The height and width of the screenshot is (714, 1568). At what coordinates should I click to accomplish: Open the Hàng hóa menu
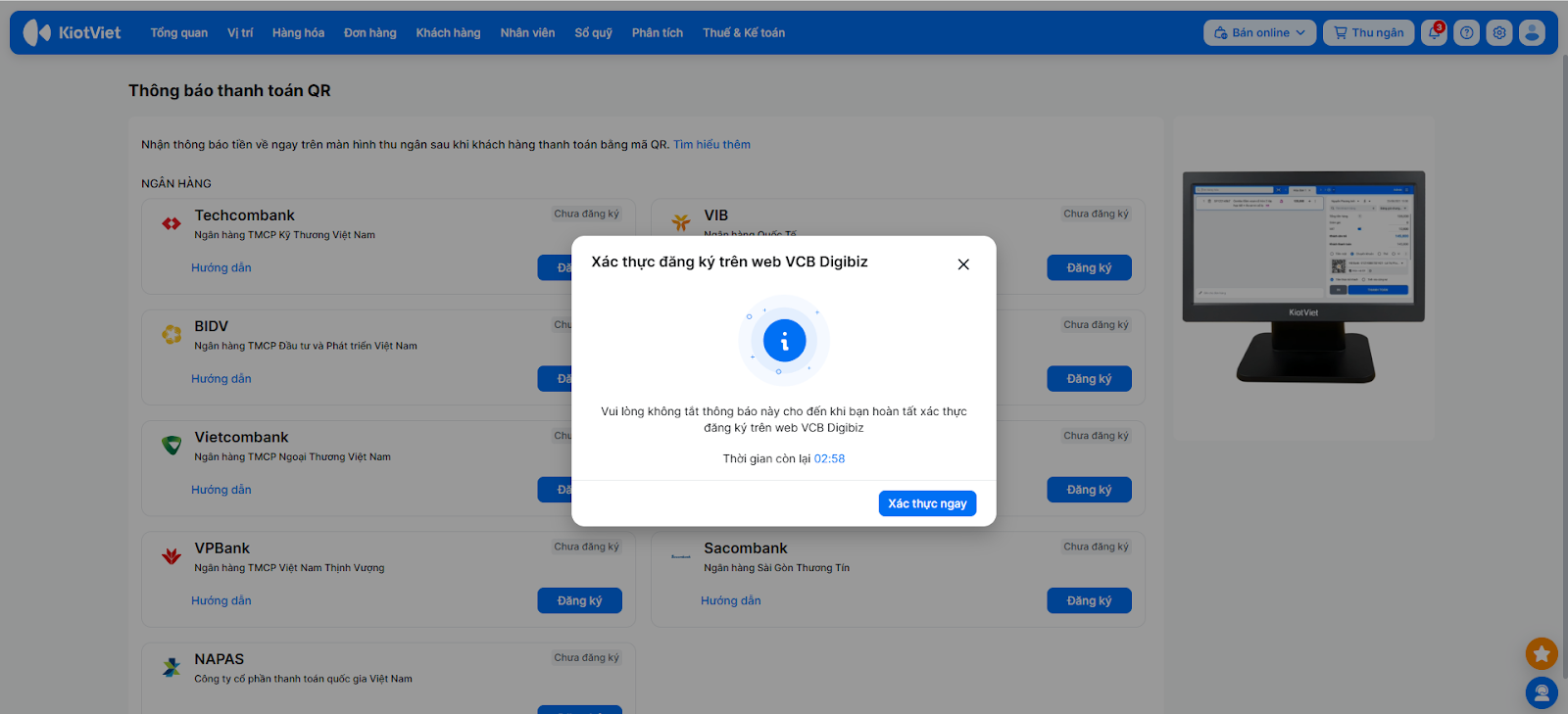(298, 32)
